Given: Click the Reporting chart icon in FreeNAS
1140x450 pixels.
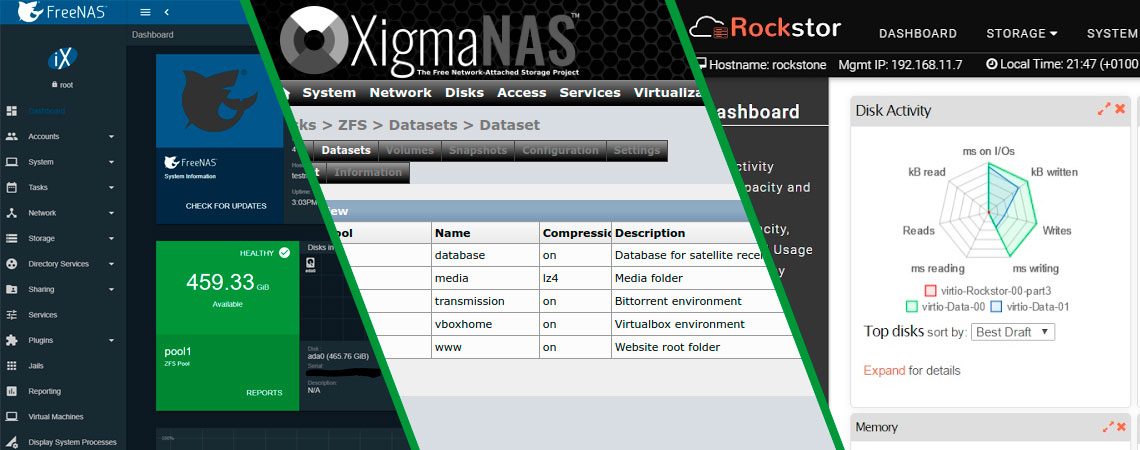Looking at the screenshot, I should pos(12,391).
